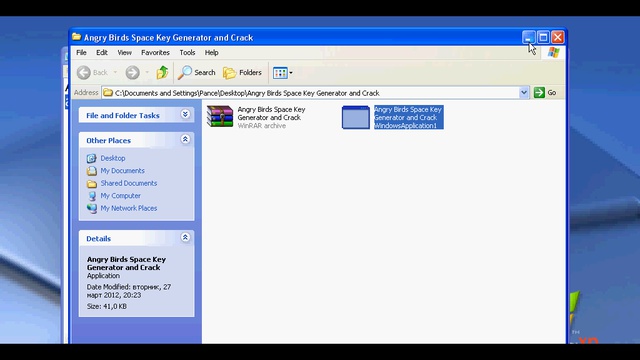Viewport: 640px width, 360px height.
Task: Open the View menu
Action: (124, 53)
